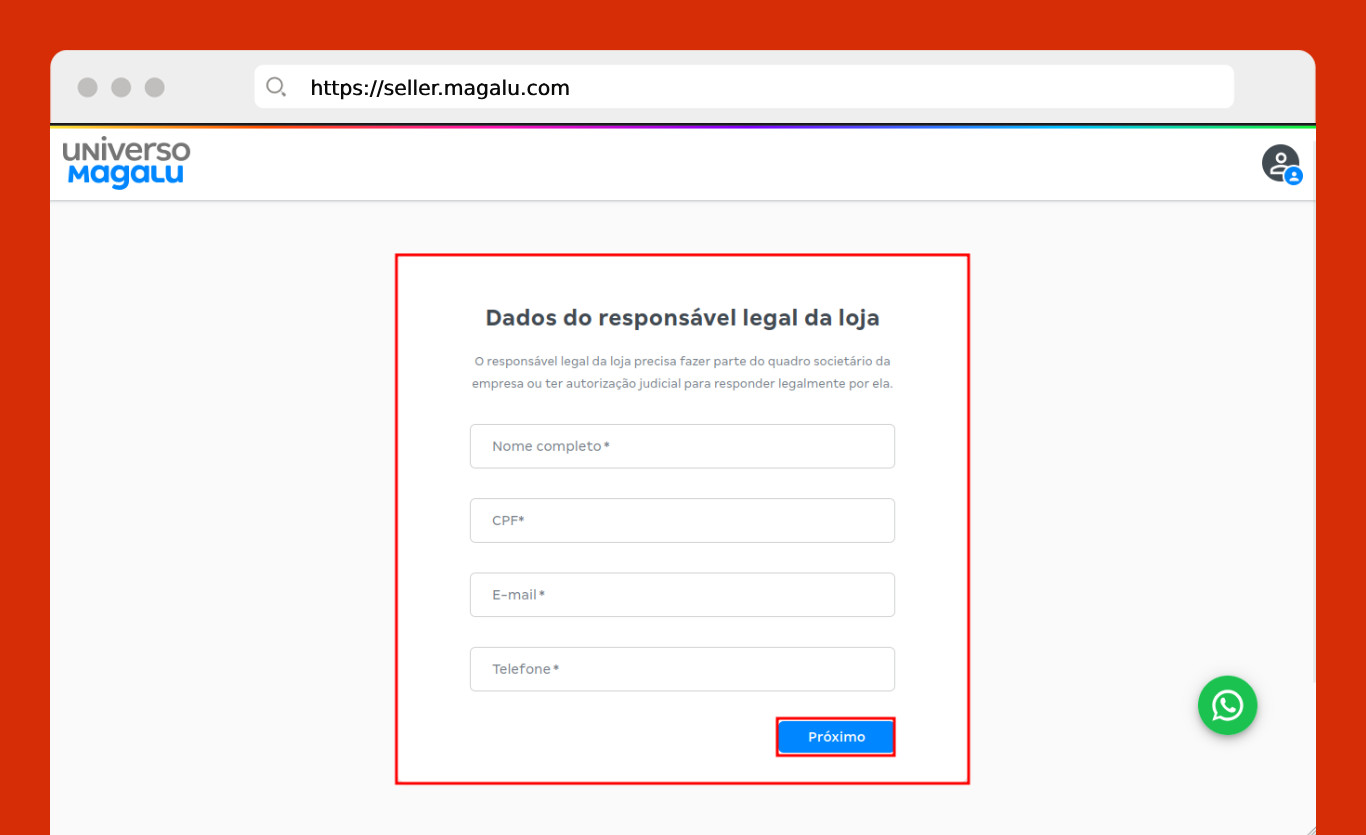Click the gray 'universo' word in logo
Viewport: 1366px width, 835px height.
[126, 151]
